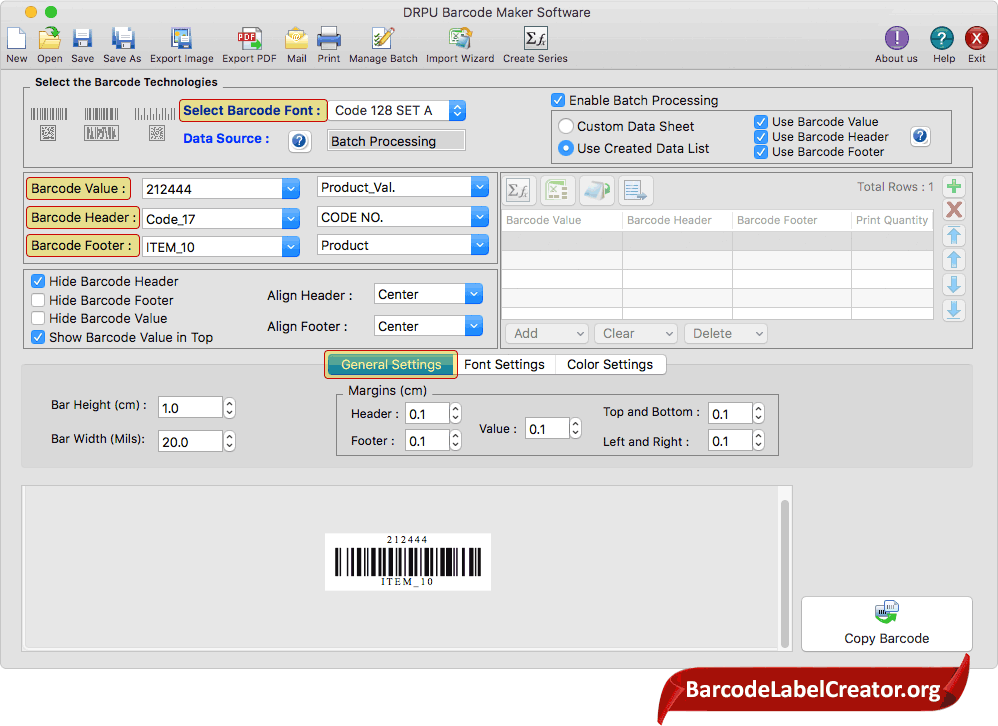
Task: Click help icon beside Use Barcode Header
Action: coord(920,136)
